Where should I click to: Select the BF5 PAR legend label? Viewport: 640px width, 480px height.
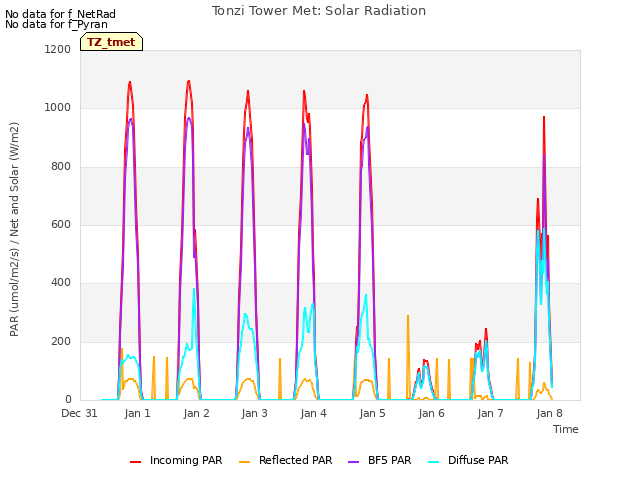point(389,460)
